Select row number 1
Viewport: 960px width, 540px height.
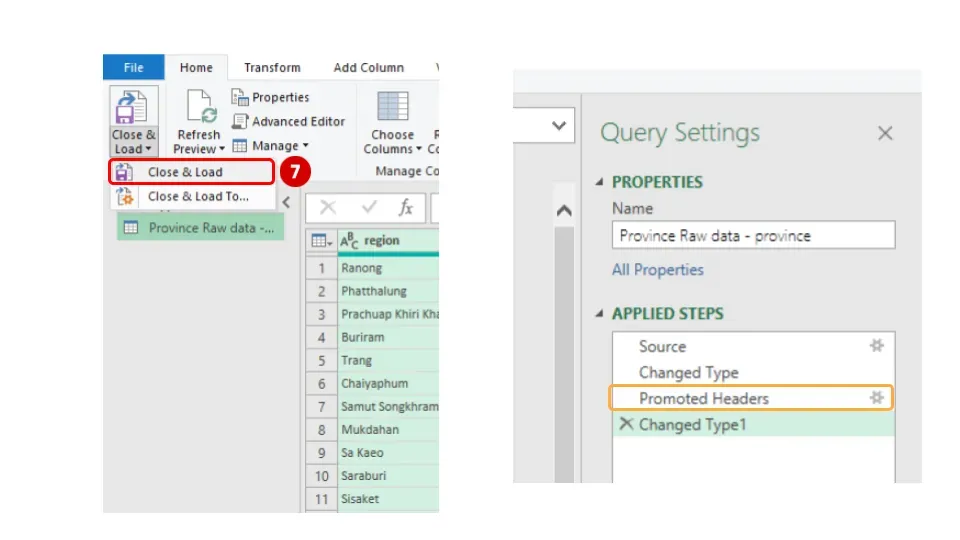tap(321, 268)
